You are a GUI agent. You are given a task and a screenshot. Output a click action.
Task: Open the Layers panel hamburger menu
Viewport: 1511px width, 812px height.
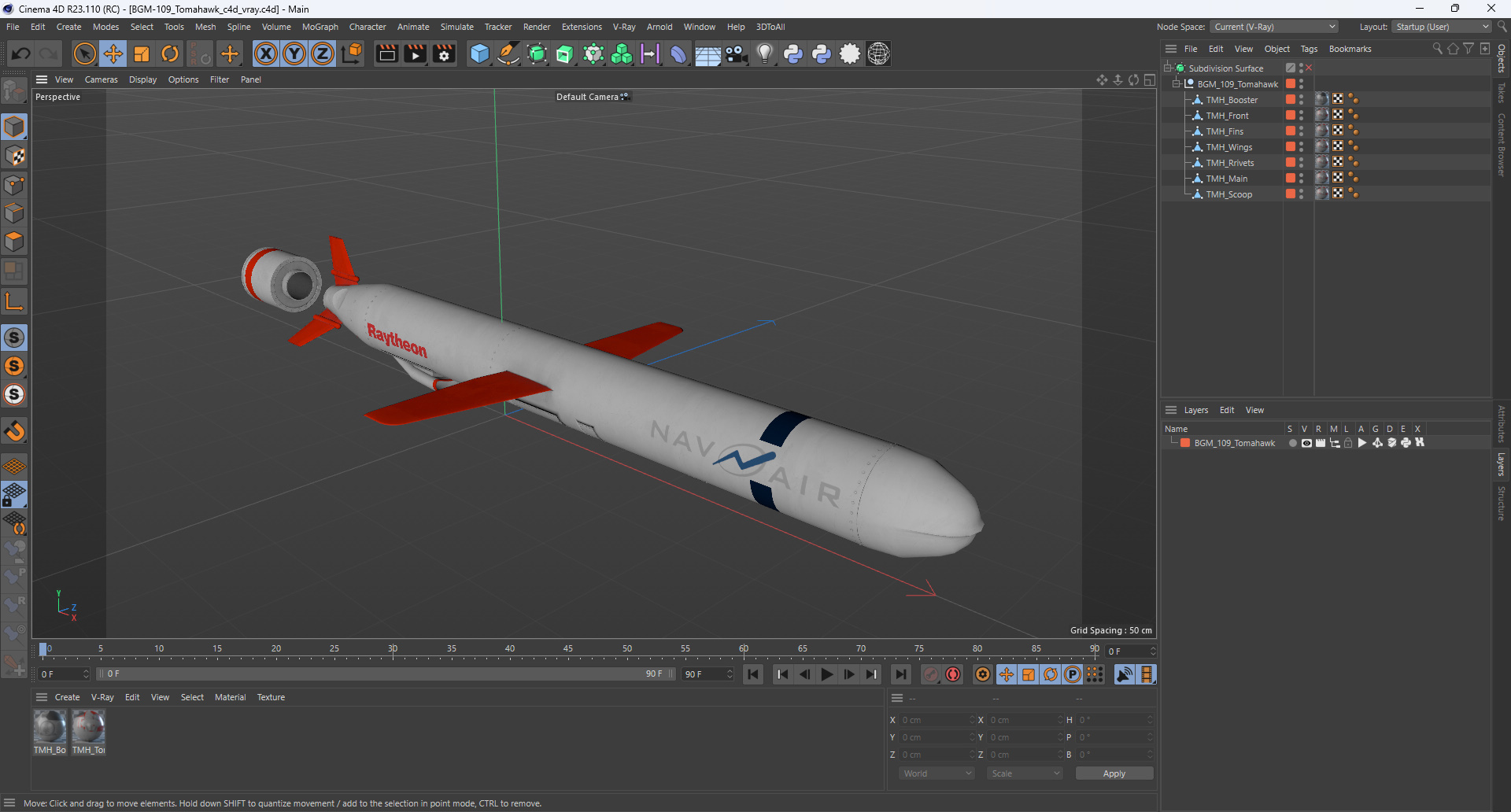click(1171, 410)
